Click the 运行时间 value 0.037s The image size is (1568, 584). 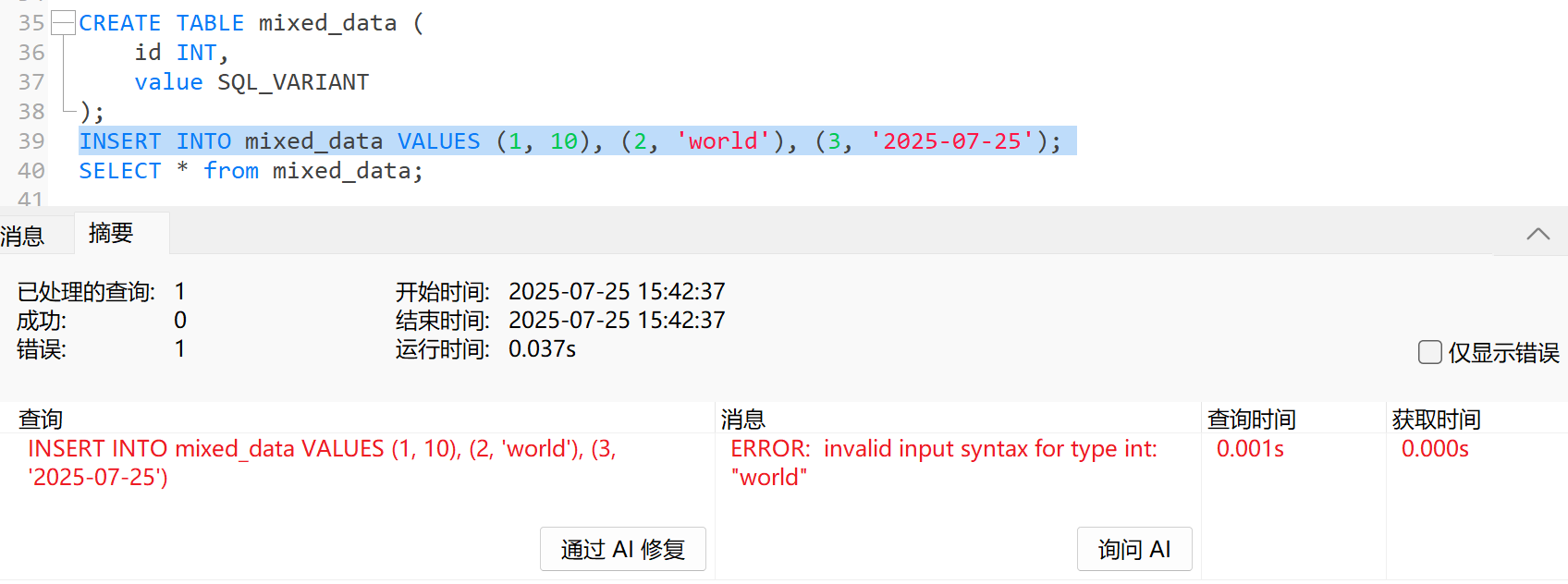[541, 349]
